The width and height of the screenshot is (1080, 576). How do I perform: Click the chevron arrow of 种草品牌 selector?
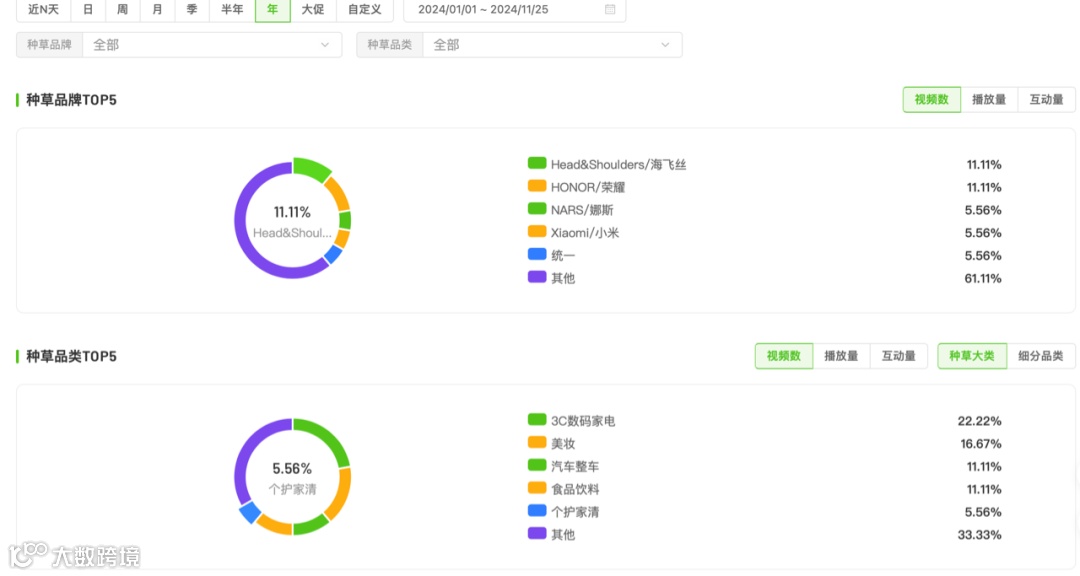pos(324,45)
